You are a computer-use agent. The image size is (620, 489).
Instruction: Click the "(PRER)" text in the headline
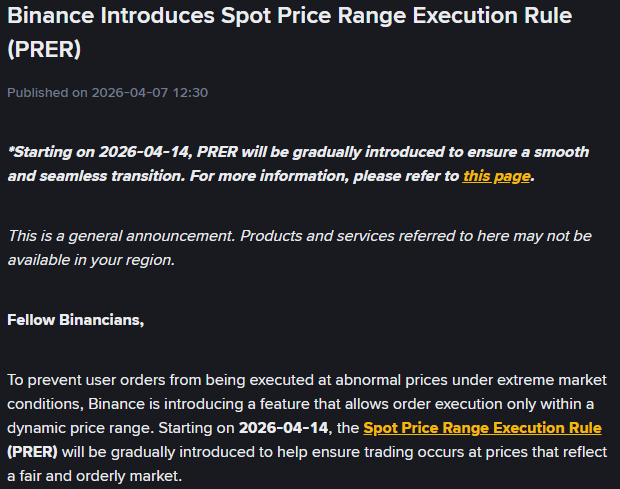[44, 49]
